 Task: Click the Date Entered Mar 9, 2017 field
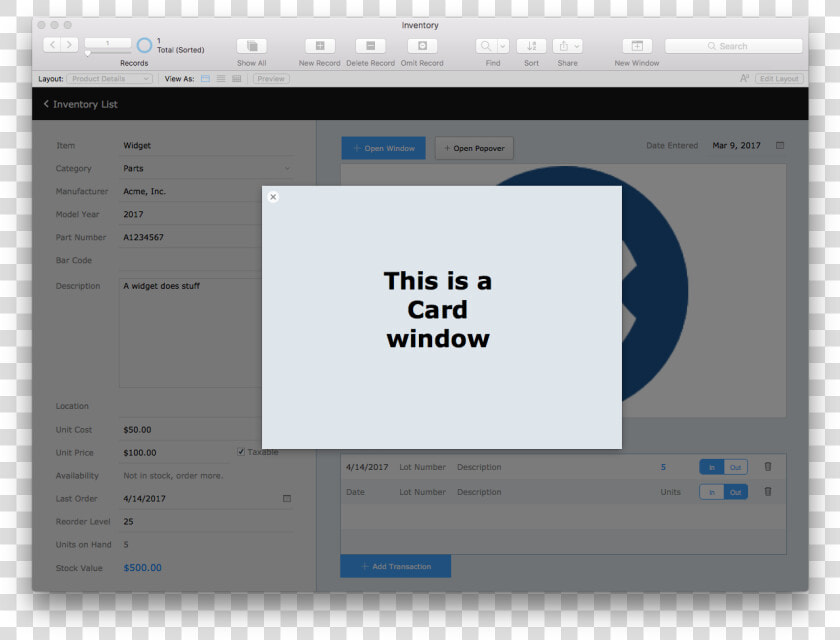click(x=737, y=145)
